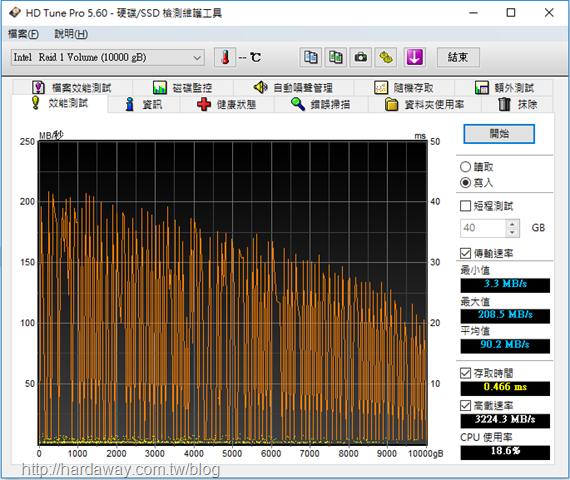This screenshot has height=480, width=570.
Task: Toggle the 存取時間 checkbox
Action: tap(465, 373)
